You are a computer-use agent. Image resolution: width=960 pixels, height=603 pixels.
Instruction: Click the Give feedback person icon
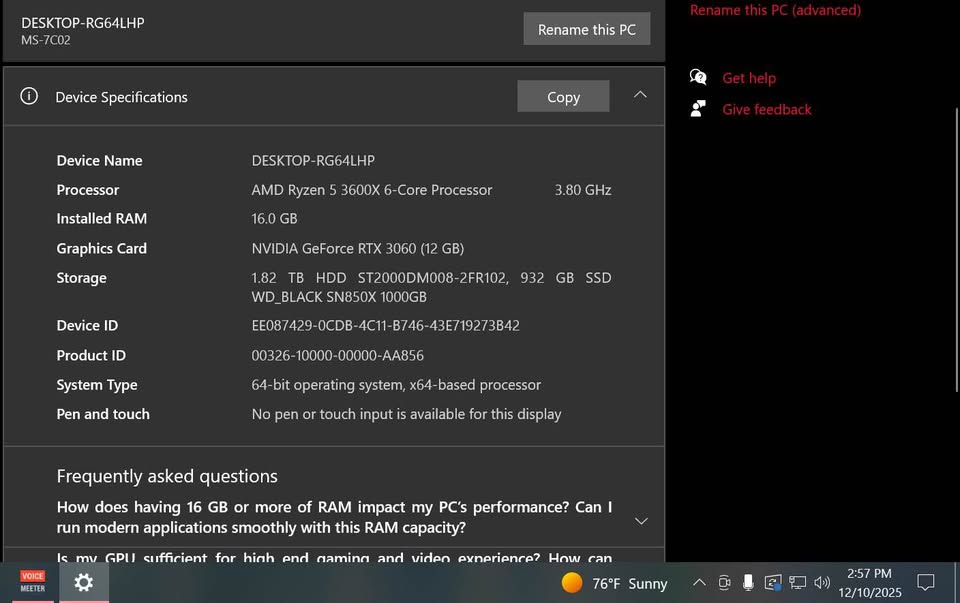click(698, 109)
